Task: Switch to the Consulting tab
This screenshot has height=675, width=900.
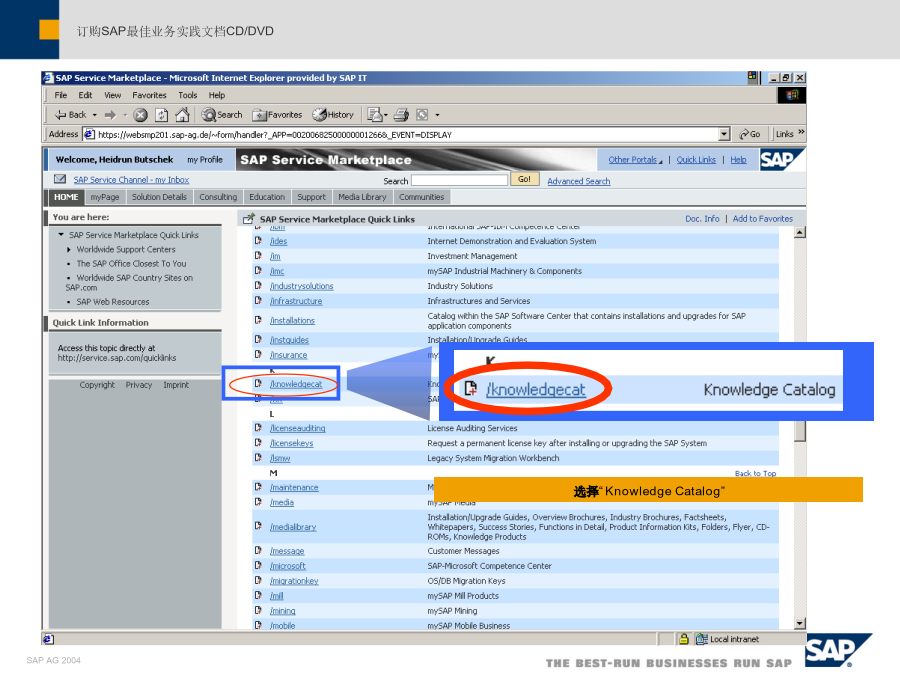Action: click(218, 197)
